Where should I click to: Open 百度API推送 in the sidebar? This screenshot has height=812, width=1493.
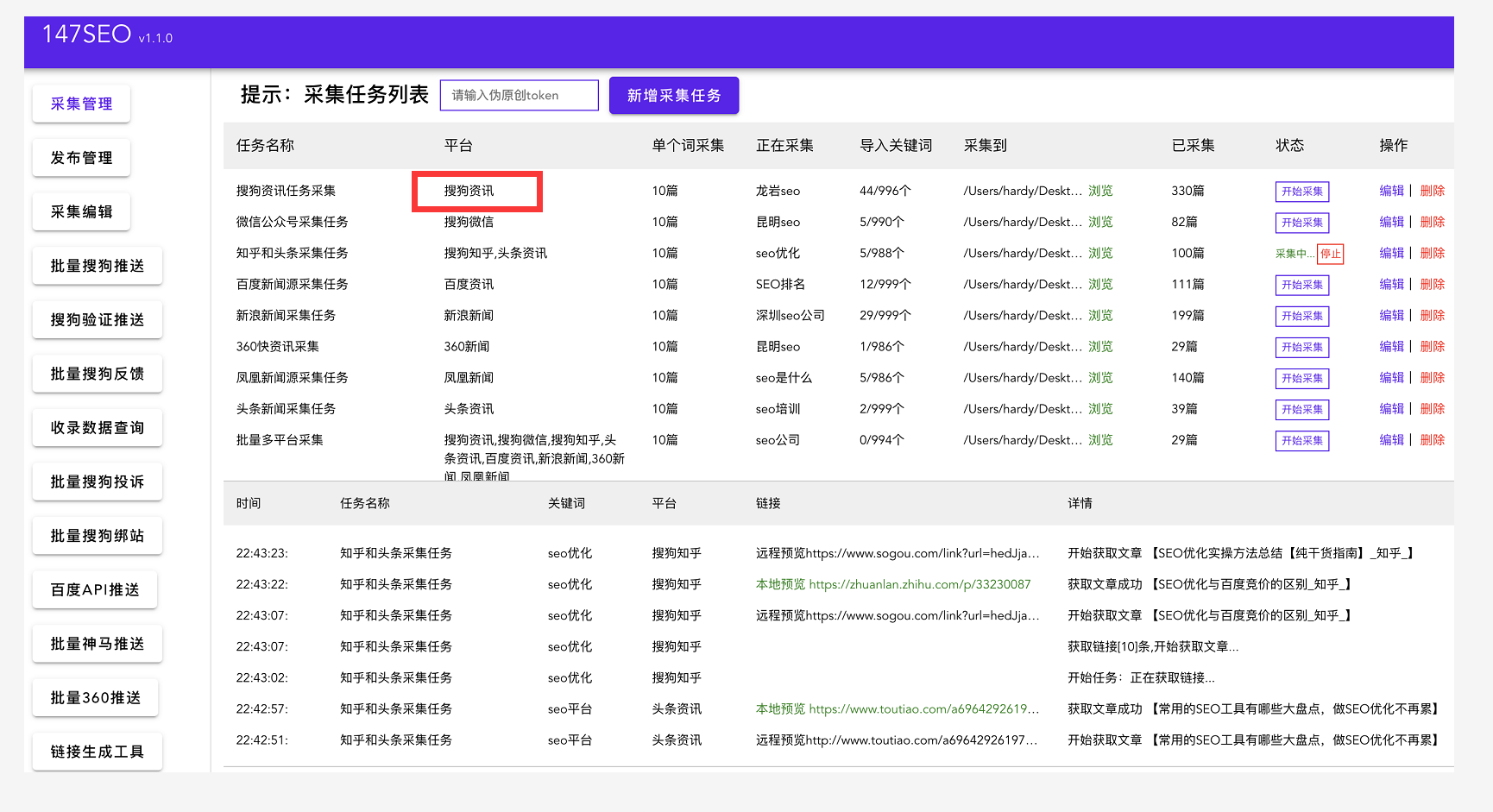(x=95, y=589)
